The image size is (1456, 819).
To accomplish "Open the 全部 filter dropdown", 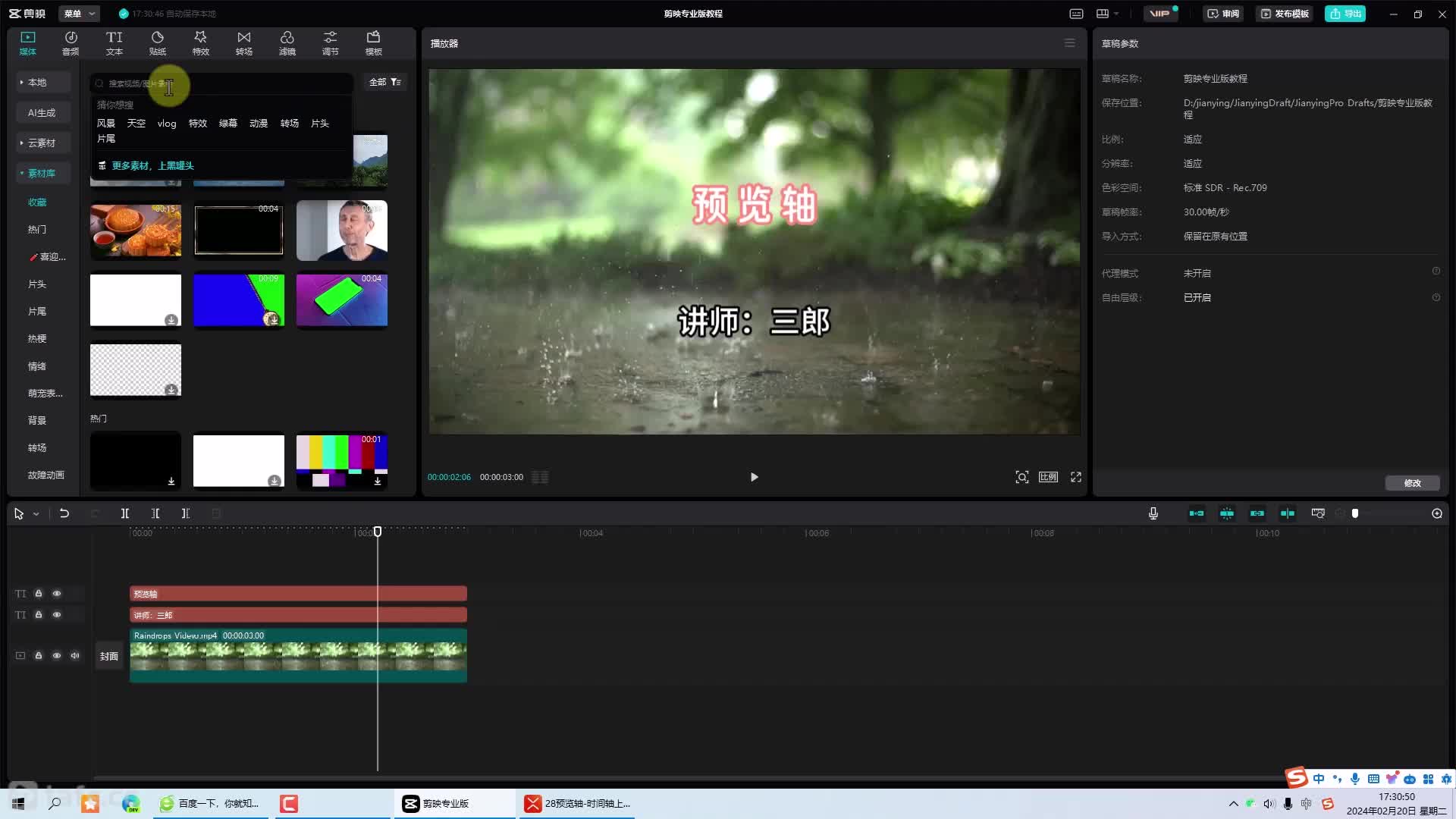I will [385, 82].
